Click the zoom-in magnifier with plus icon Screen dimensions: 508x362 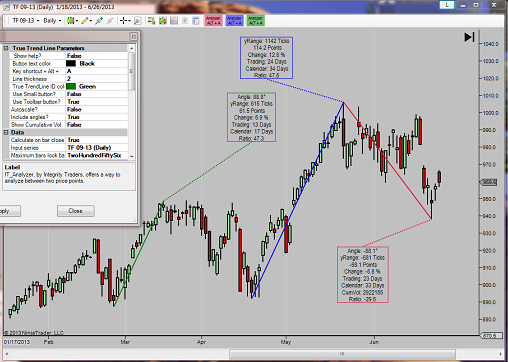coord(99,21)
